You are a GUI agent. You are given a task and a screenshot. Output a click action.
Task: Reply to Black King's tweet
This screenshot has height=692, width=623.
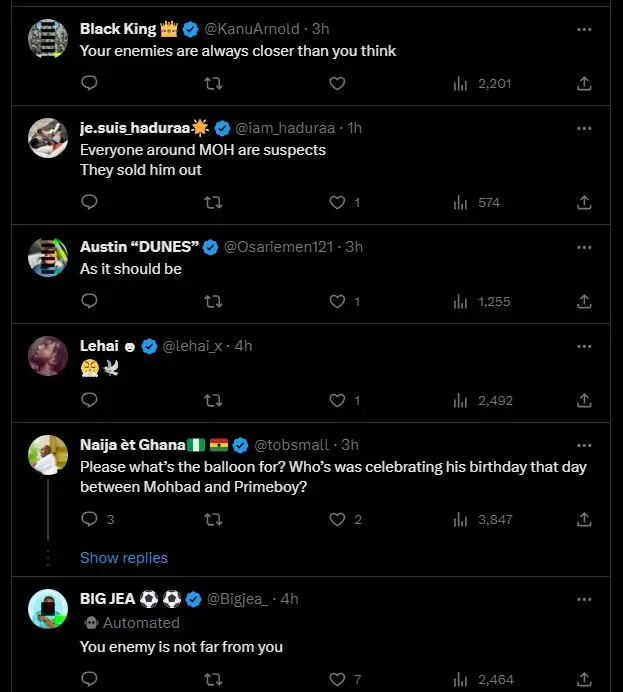(x=89, y=84)
